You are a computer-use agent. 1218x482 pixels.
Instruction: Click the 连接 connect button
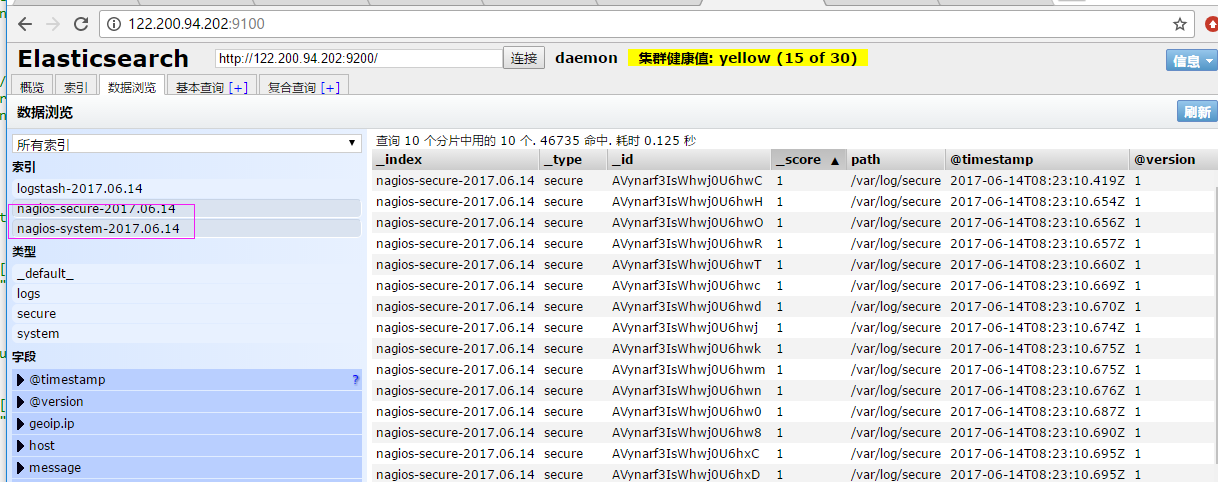(524, 58)
